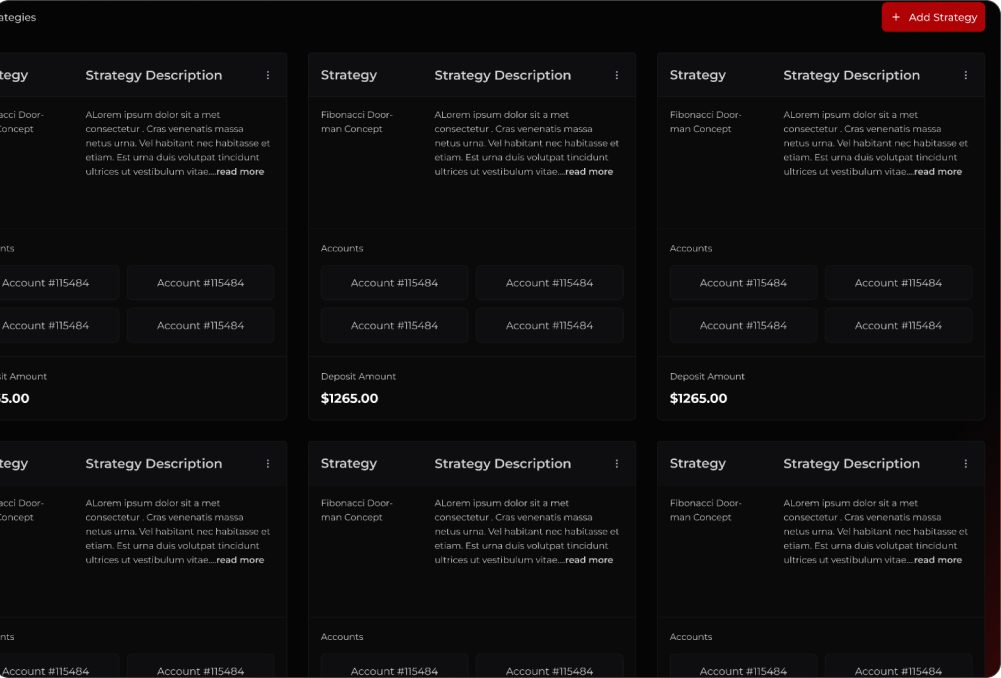Select second Account #115484 chip in top-middle card

[x=550, y=283]
